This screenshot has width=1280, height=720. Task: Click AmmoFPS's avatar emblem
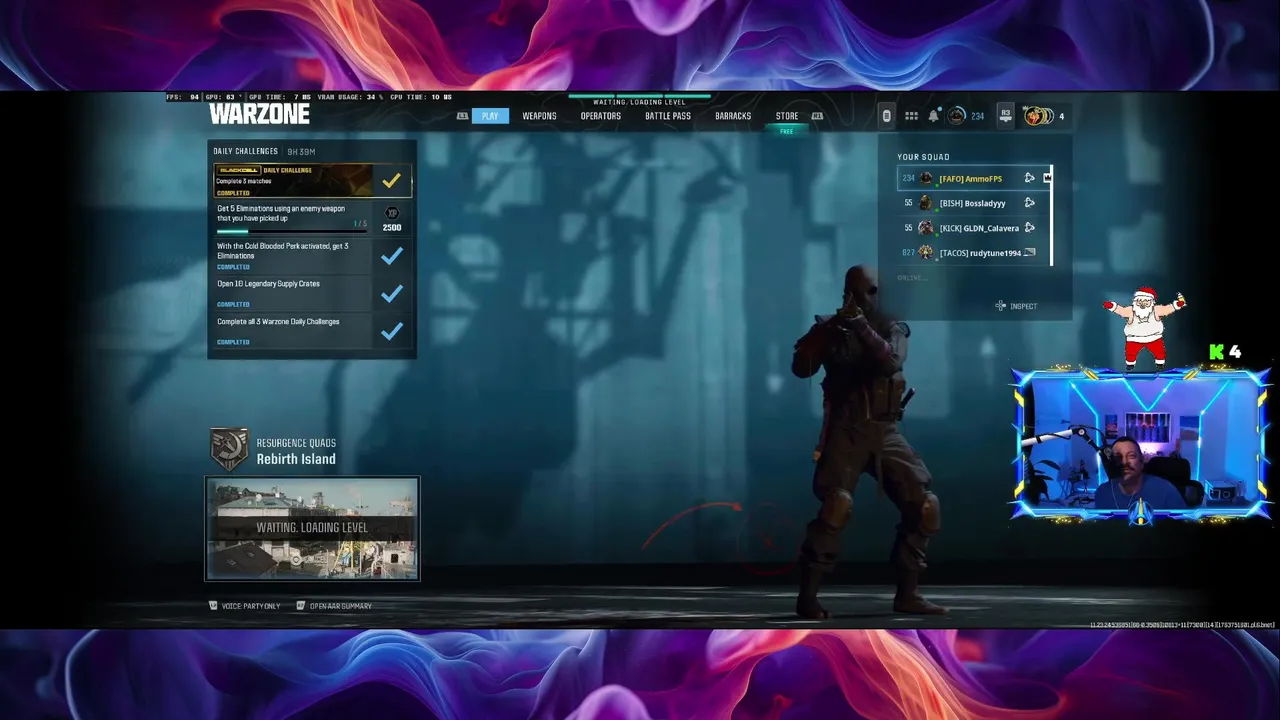tap(926, 178)
